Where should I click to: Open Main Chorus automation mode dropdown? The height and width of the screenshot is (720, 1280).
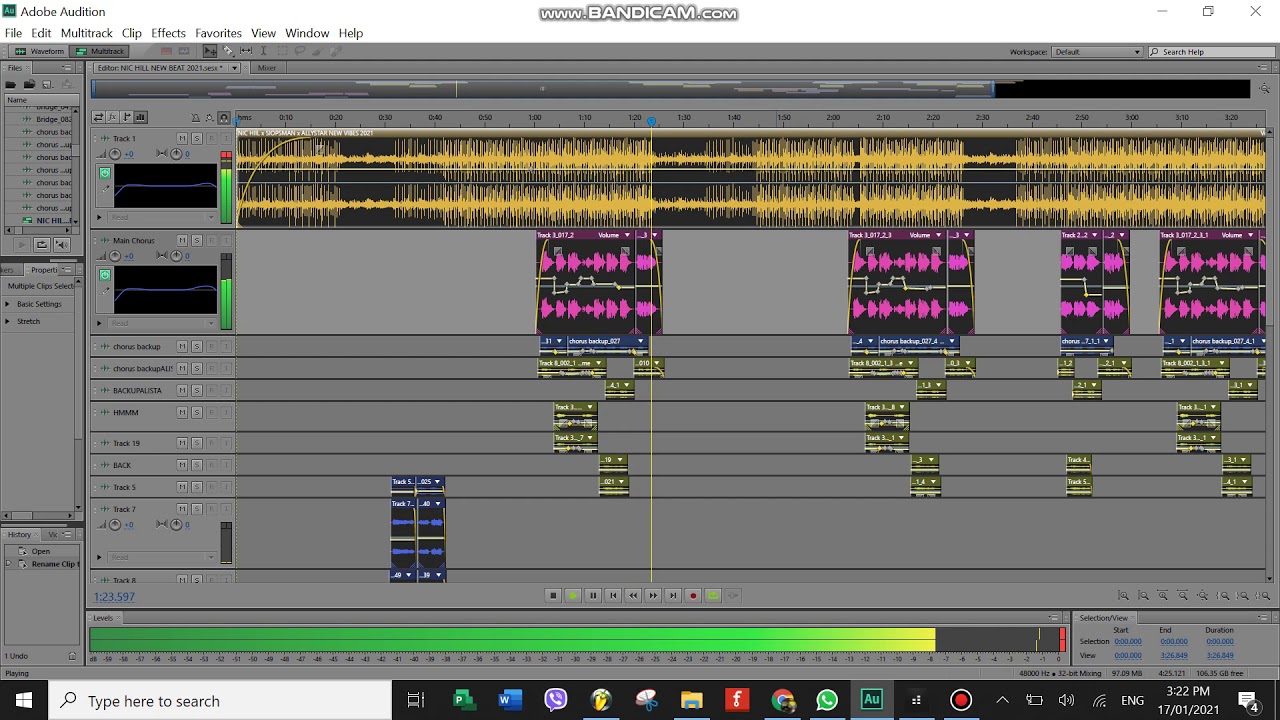162,323
